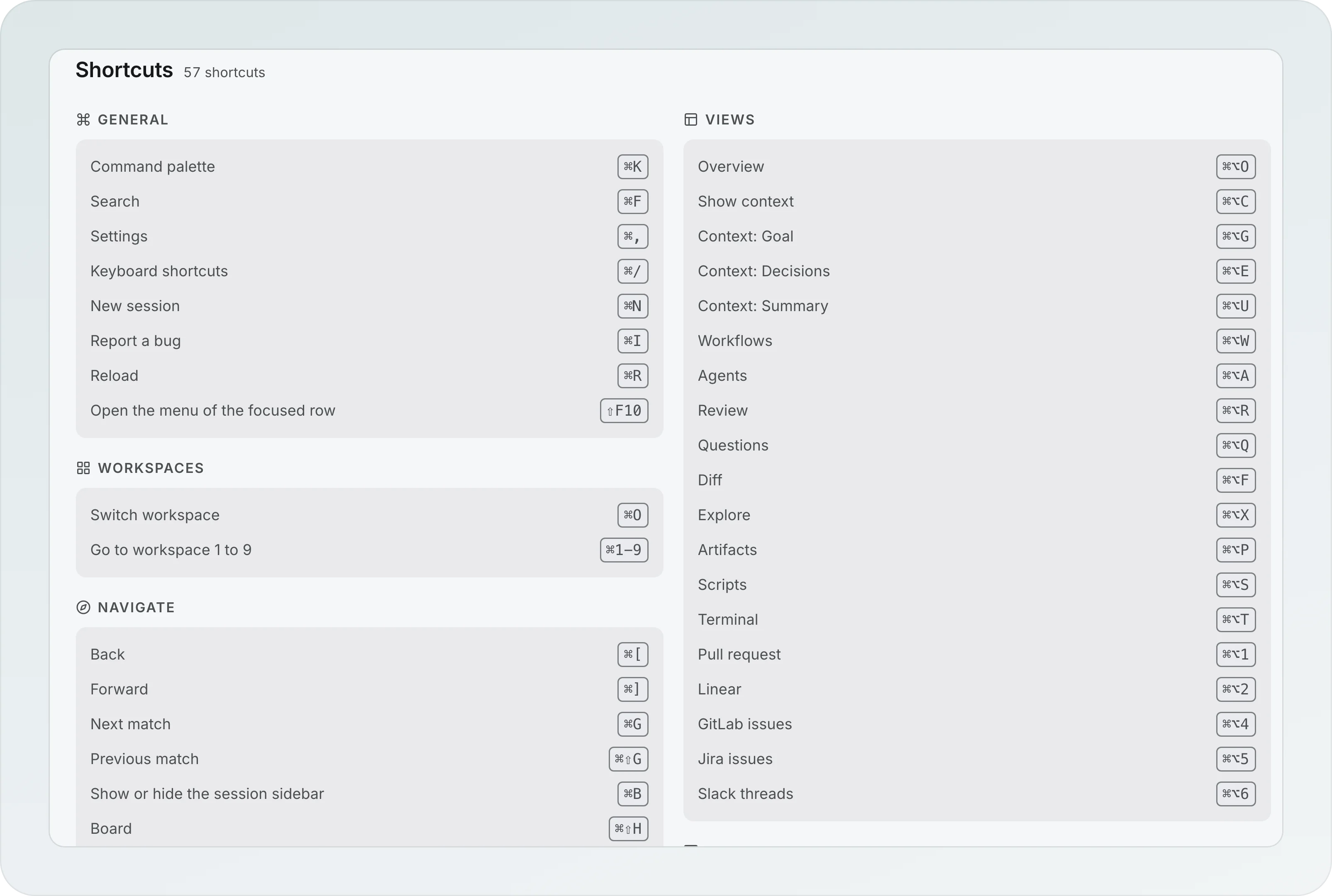Click the ⌘K key badge for Command palette

(633, 166)
